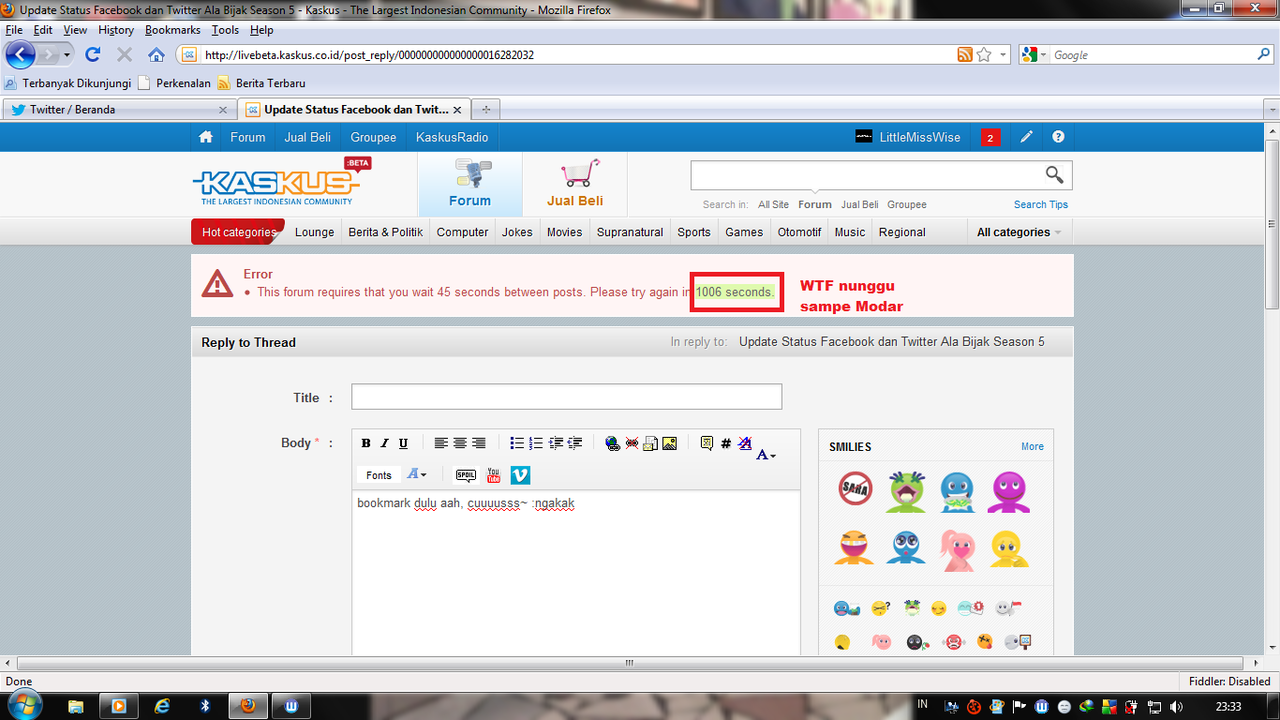Screen dimensions: 1280x720
Task: Insert code tag with hash icon
Action: click(726, 444)
